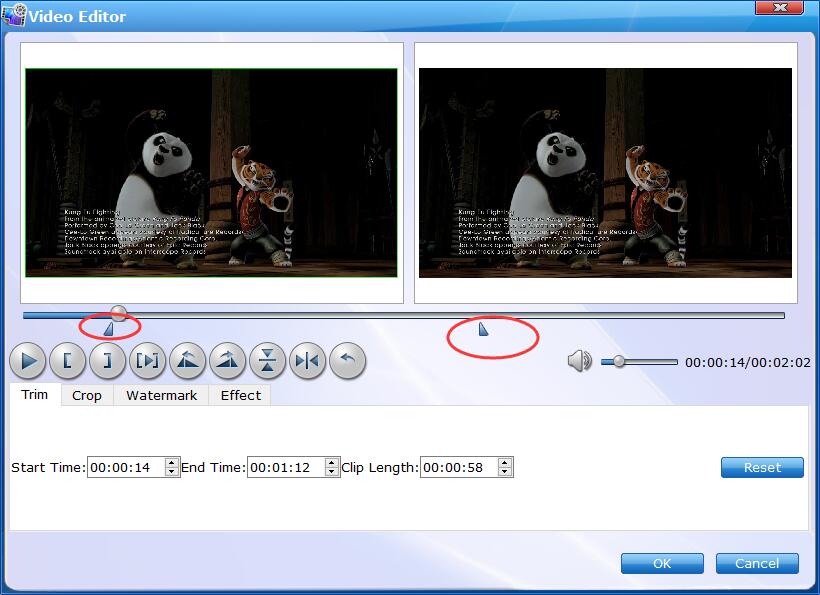This screenshot has width=820, height=595.
Task: Open the Effect tab
Action: pos(241,395)
